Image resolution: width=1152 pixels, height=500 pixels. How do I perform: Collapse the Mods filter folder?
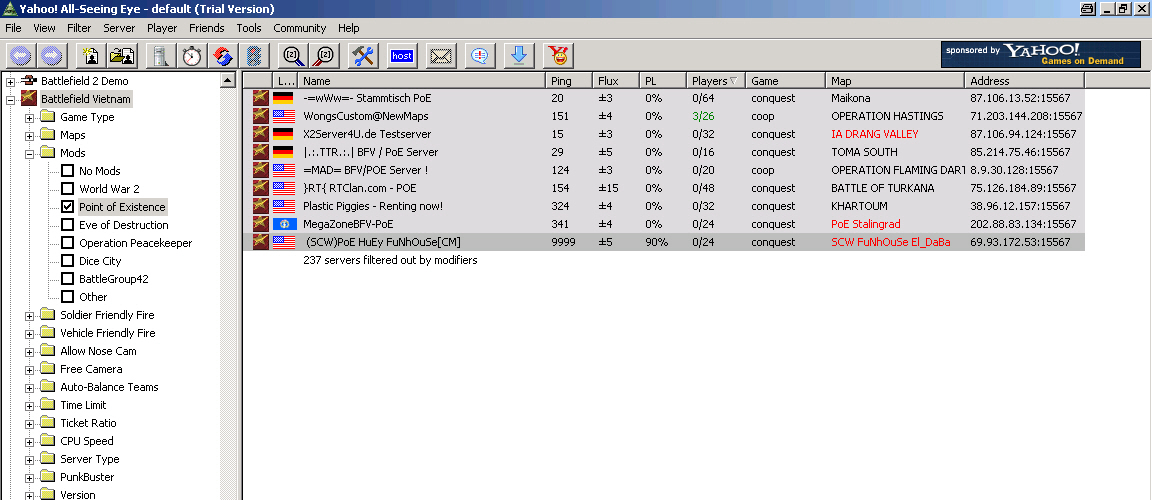(29, 153)
